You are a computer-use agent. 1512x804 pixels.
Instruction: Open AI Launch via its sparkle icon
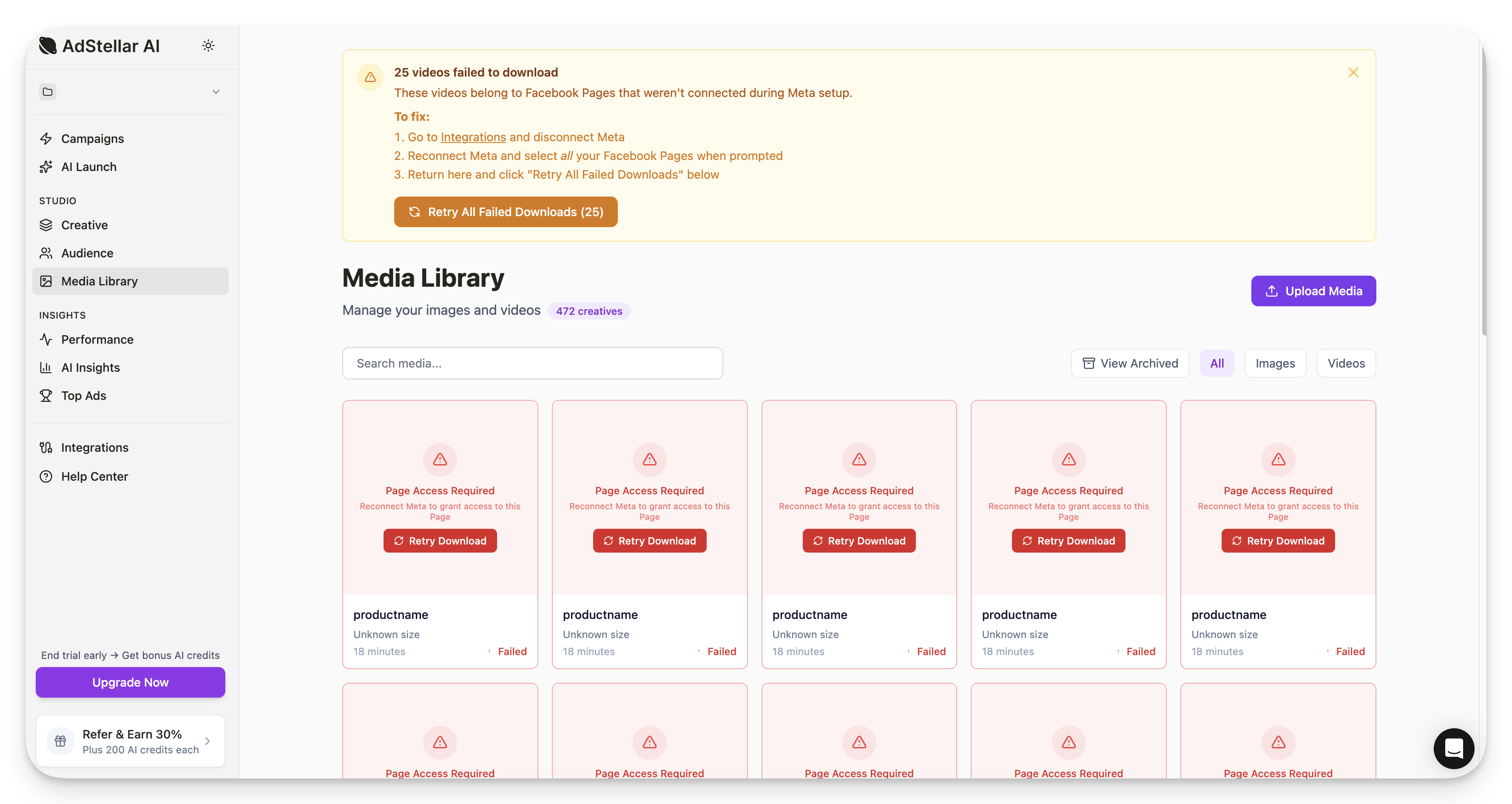[46, 167]
